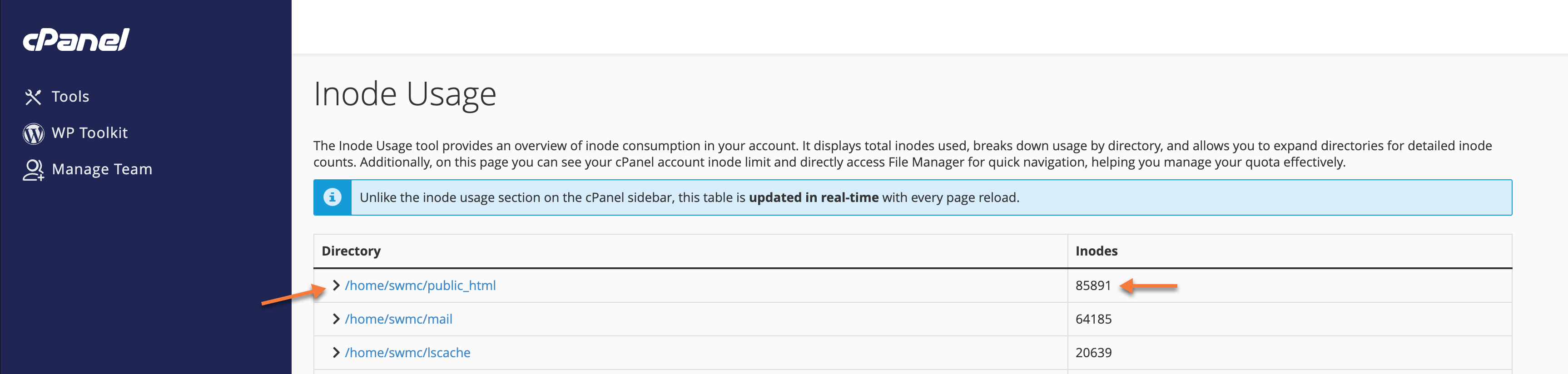This screenshot has width=1568, height=374.
Task: Click the user icon beside Manage Team
Action: tap(34, 170)
